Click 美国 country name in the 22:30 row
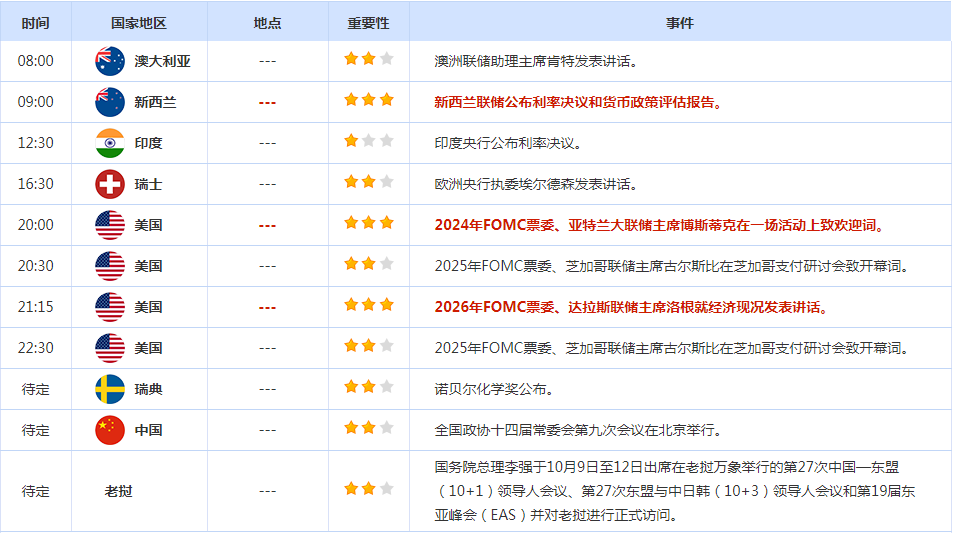This screenshot has width=954, height=533. 148,348
